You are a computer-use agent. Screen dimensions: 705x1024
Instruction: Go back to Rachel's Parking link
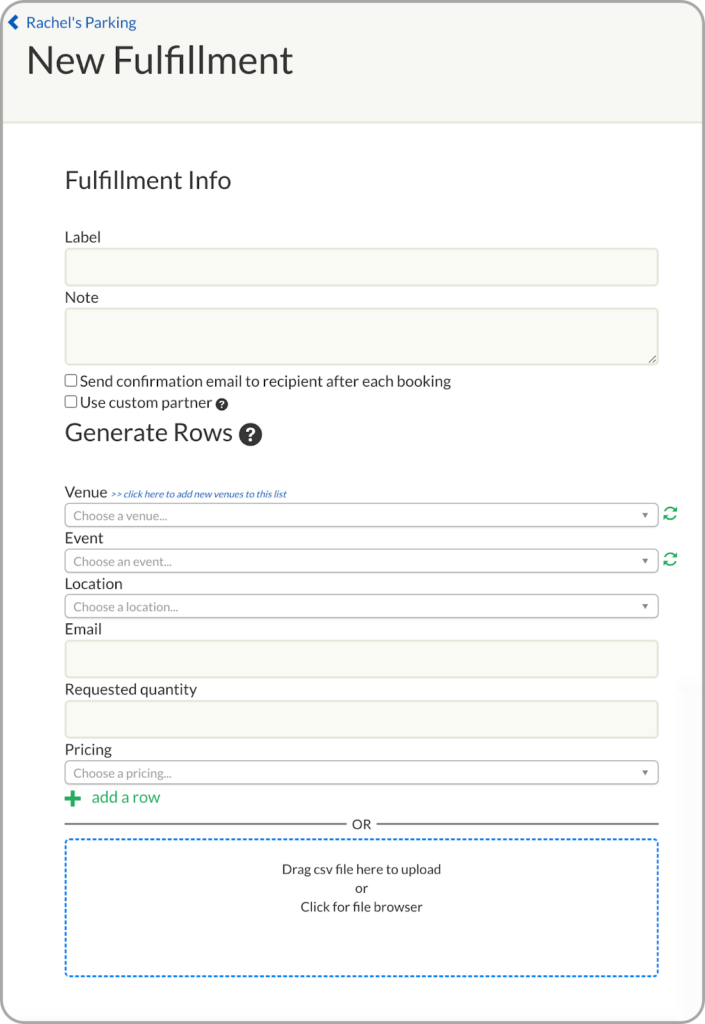click(x=81, y=22)
